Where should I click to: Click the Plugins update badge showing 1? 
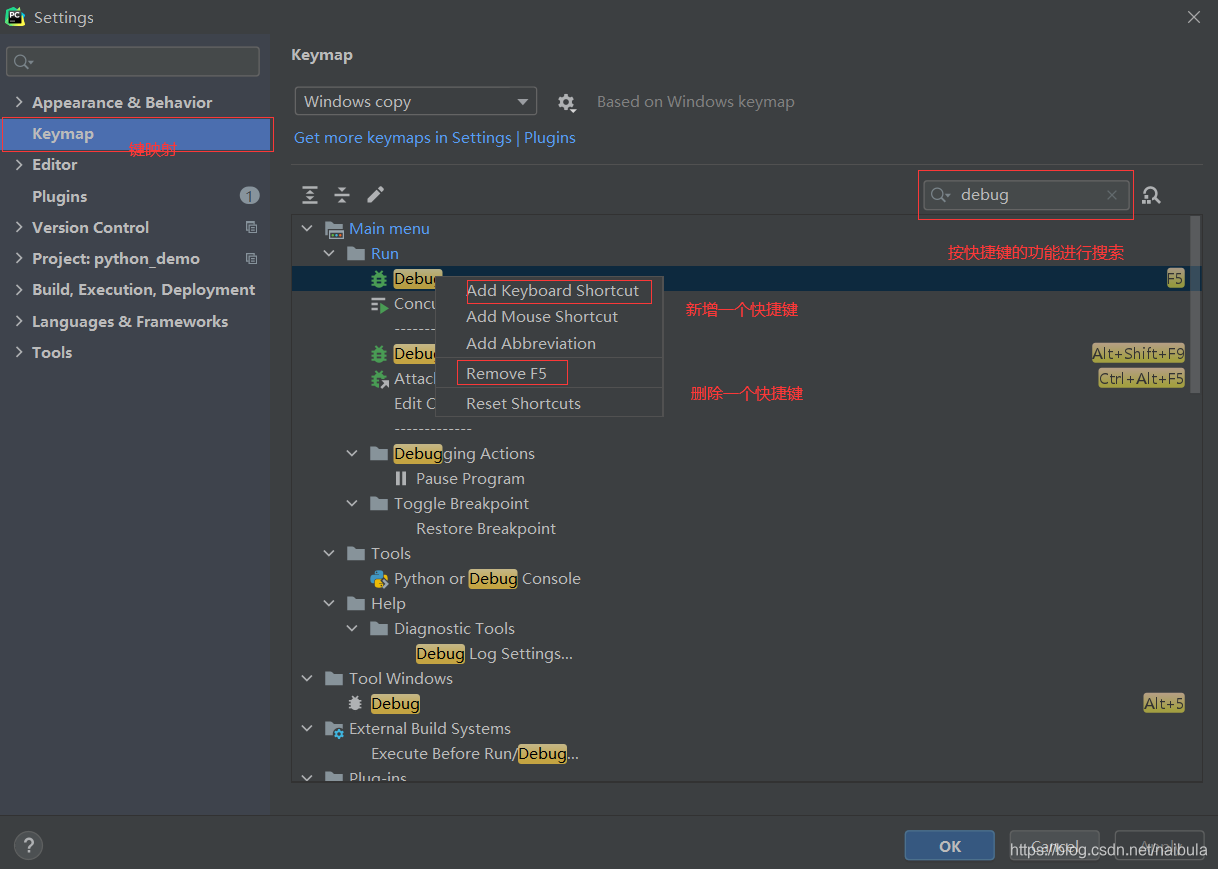(x=249, y=196)
